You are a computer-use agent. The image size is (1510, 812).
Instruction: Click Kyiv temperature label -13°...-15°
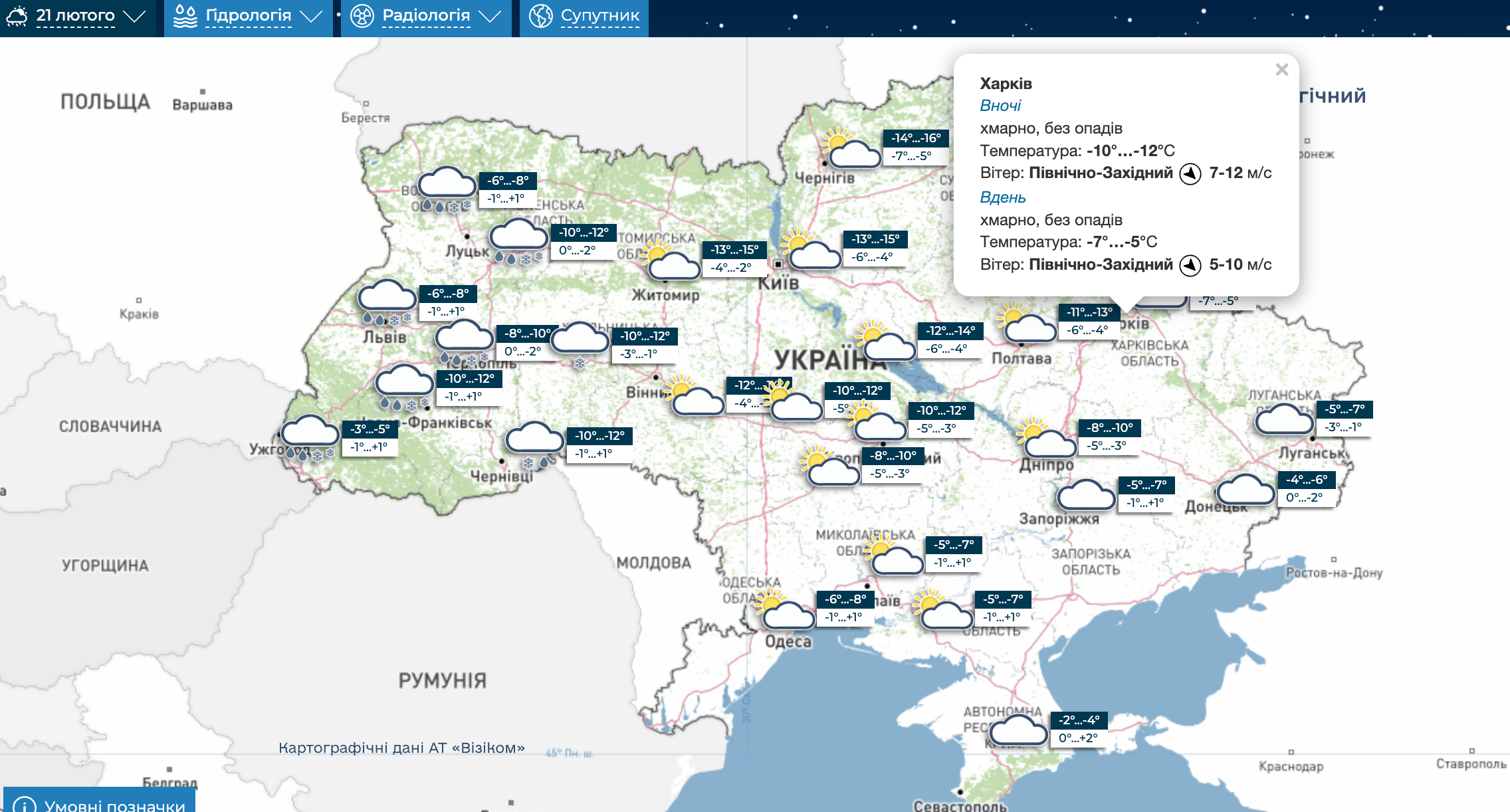point(875,239)
